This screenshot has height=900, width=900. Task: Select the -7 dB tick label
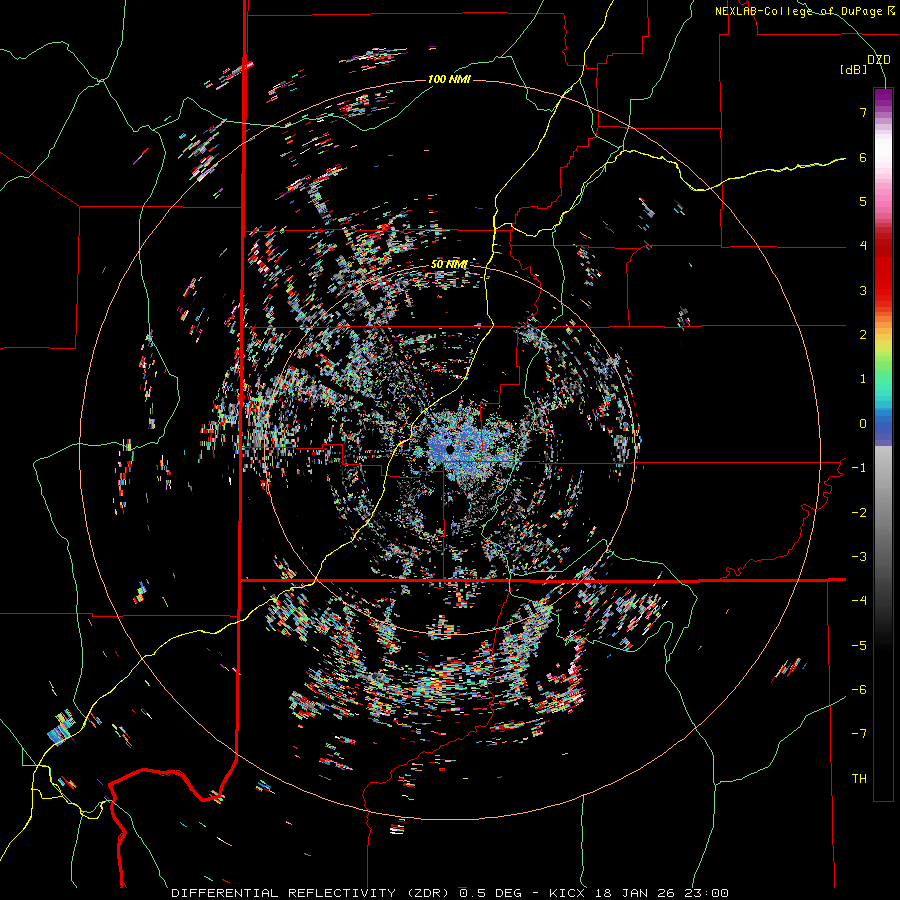[x=859, y=734]
